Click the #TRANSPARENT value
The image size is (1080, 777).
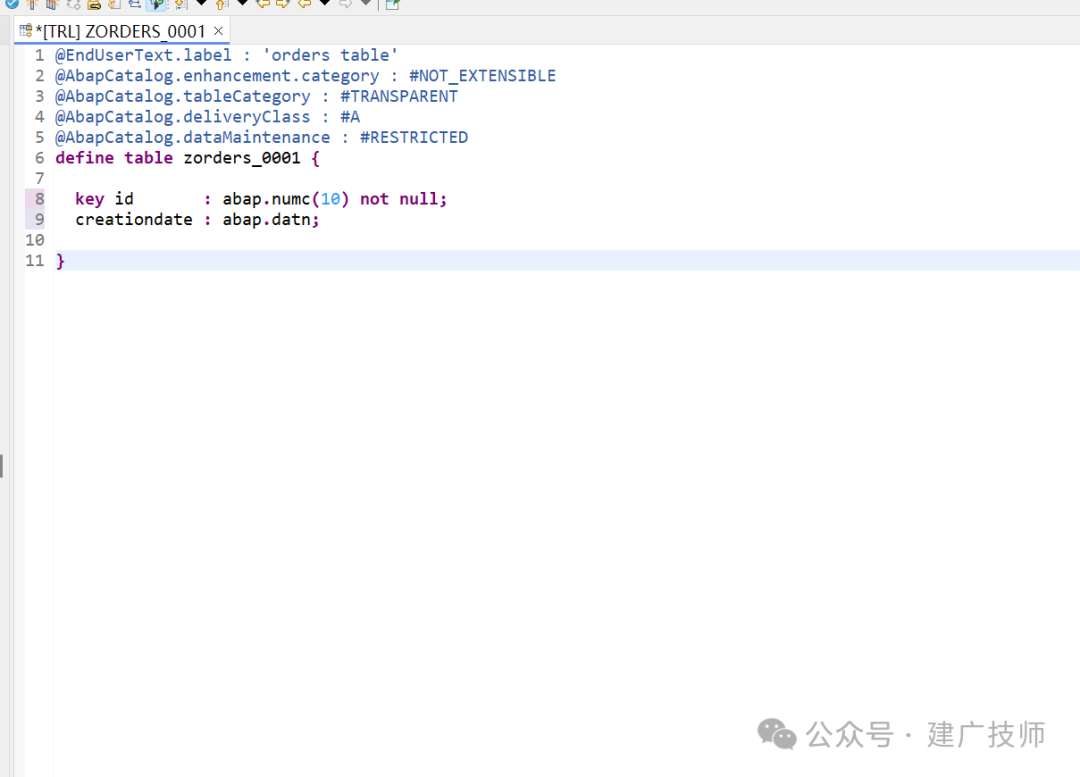399,96
